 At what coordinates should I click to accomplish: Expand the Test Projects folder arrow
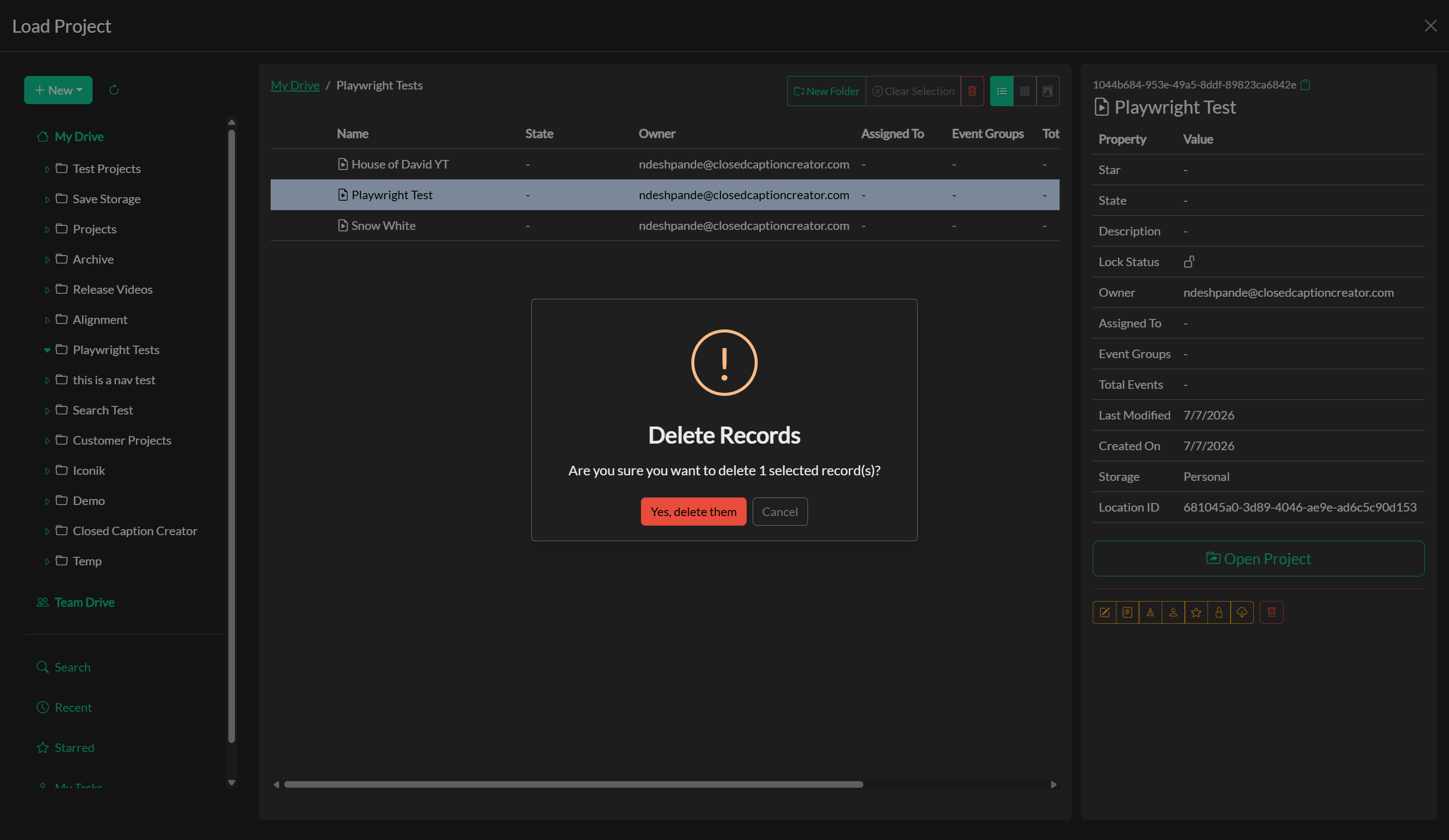click(x=47, y=169)
